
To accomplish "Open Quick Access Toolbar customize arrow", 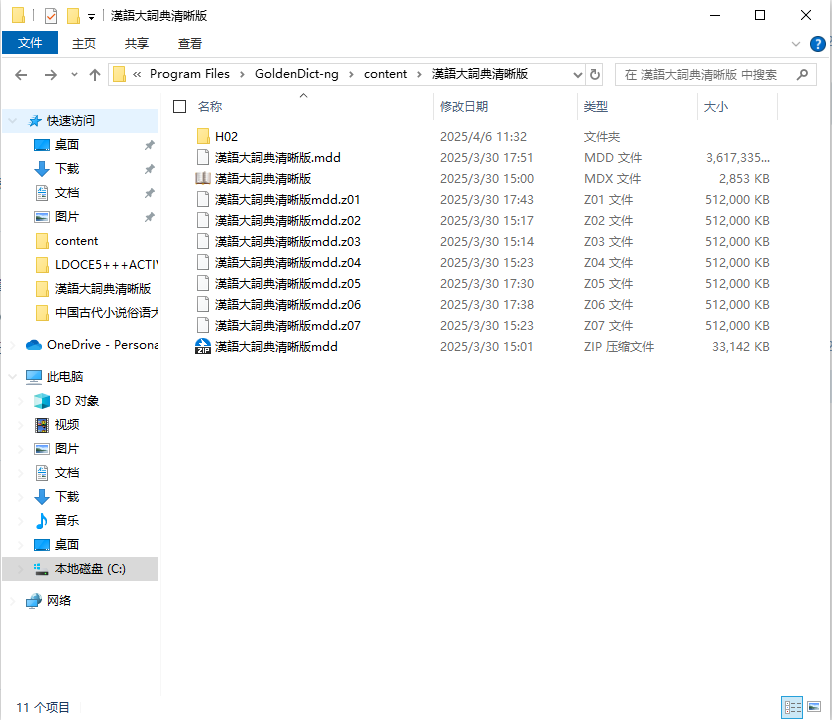I will click(91, 17).
